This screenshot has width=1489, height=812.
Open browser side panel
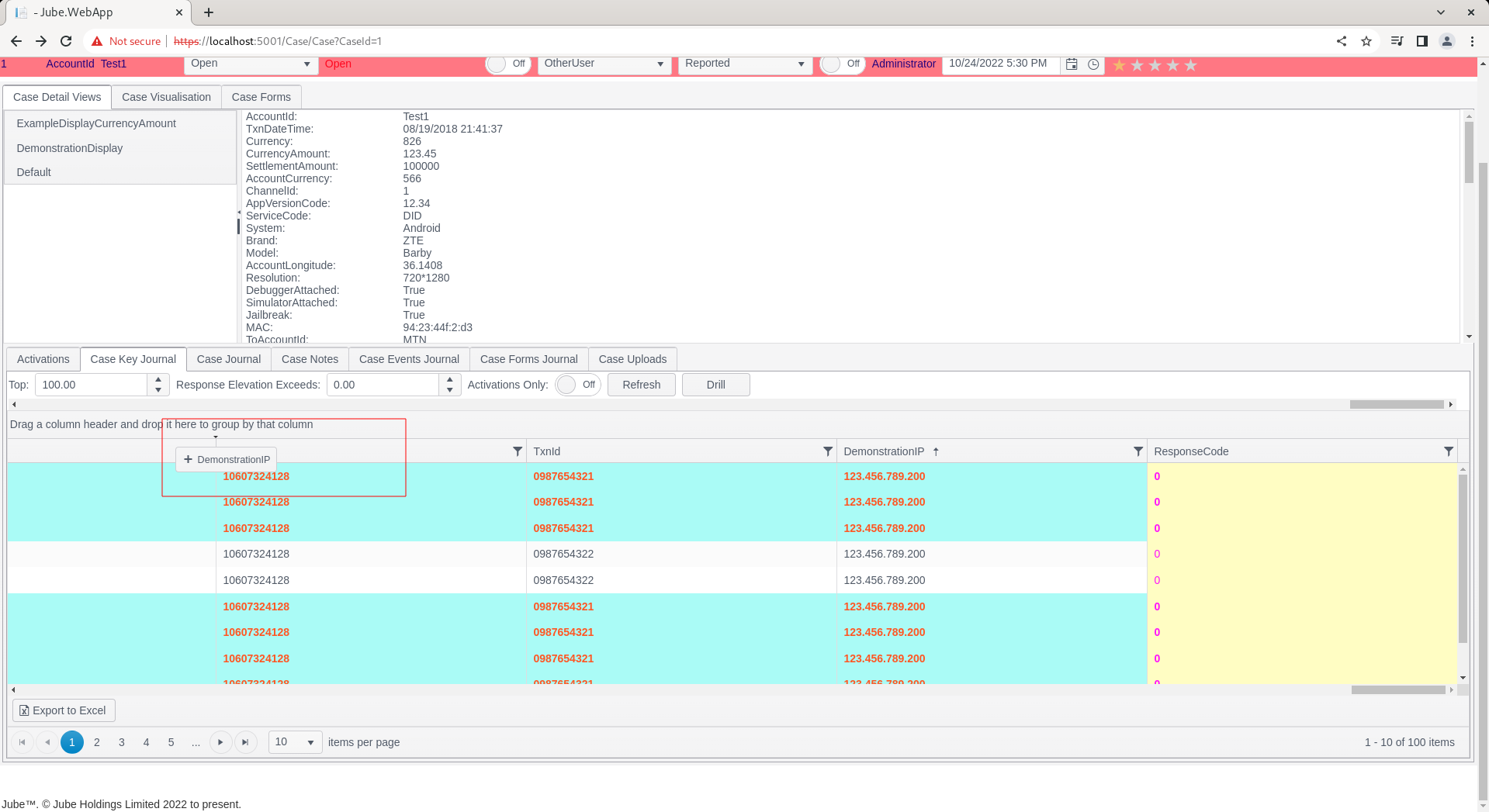pos(1422,41)
